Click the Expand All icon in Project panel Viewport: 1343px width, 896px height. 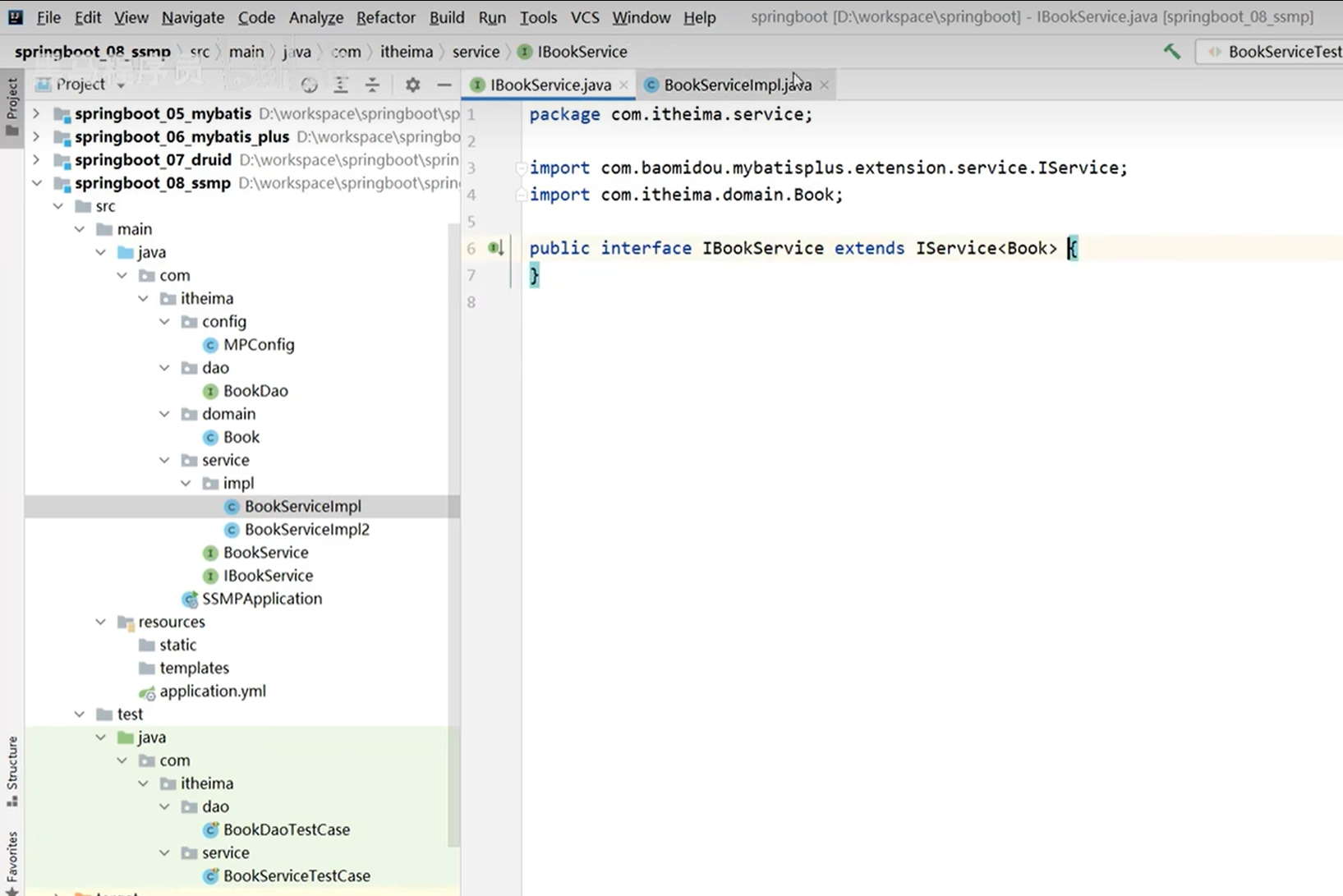pyautogui.click(x=341, y=85)
